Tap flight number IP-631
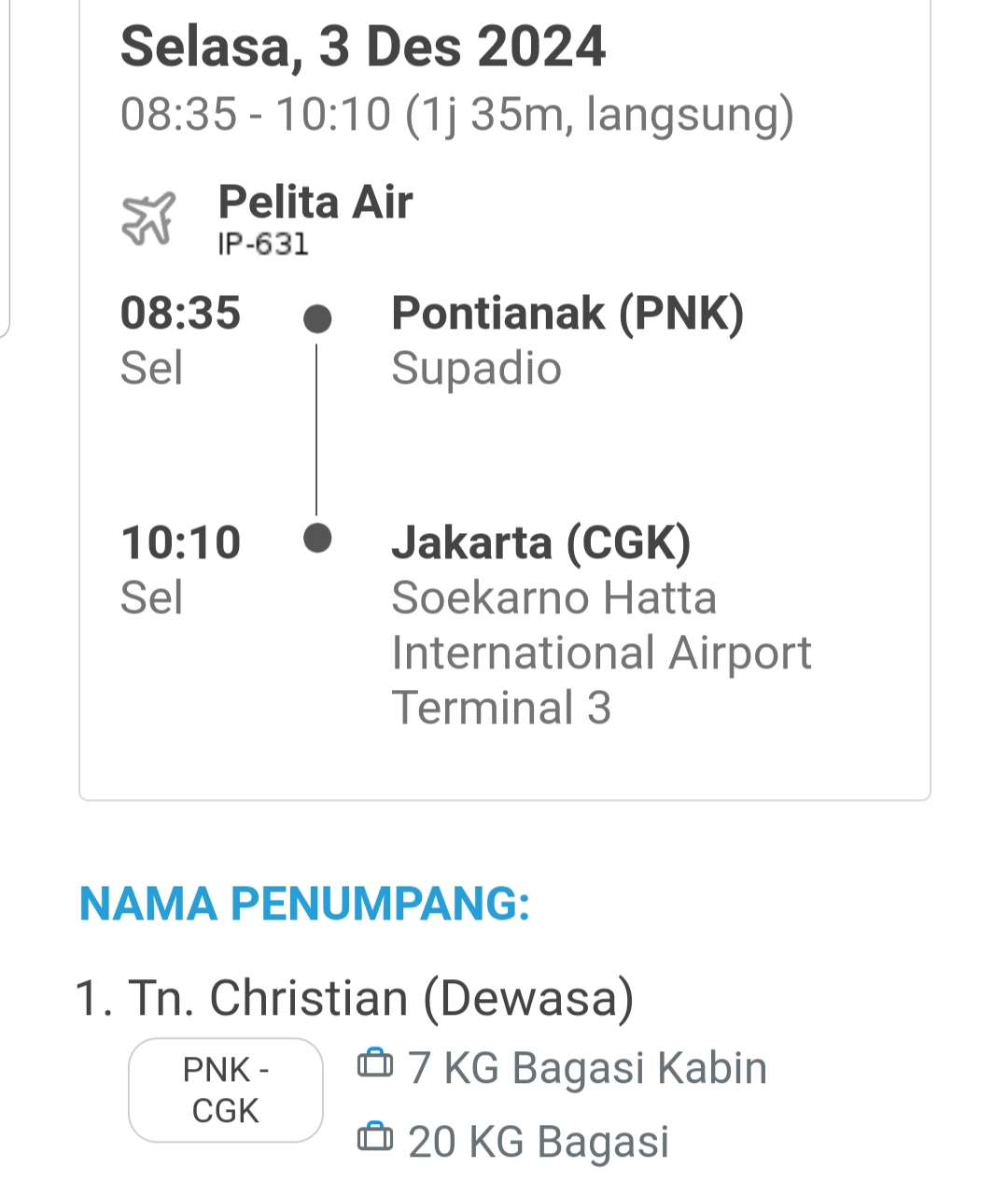This screenshot has width=1008, height=1195. click(x=263, y=245)
